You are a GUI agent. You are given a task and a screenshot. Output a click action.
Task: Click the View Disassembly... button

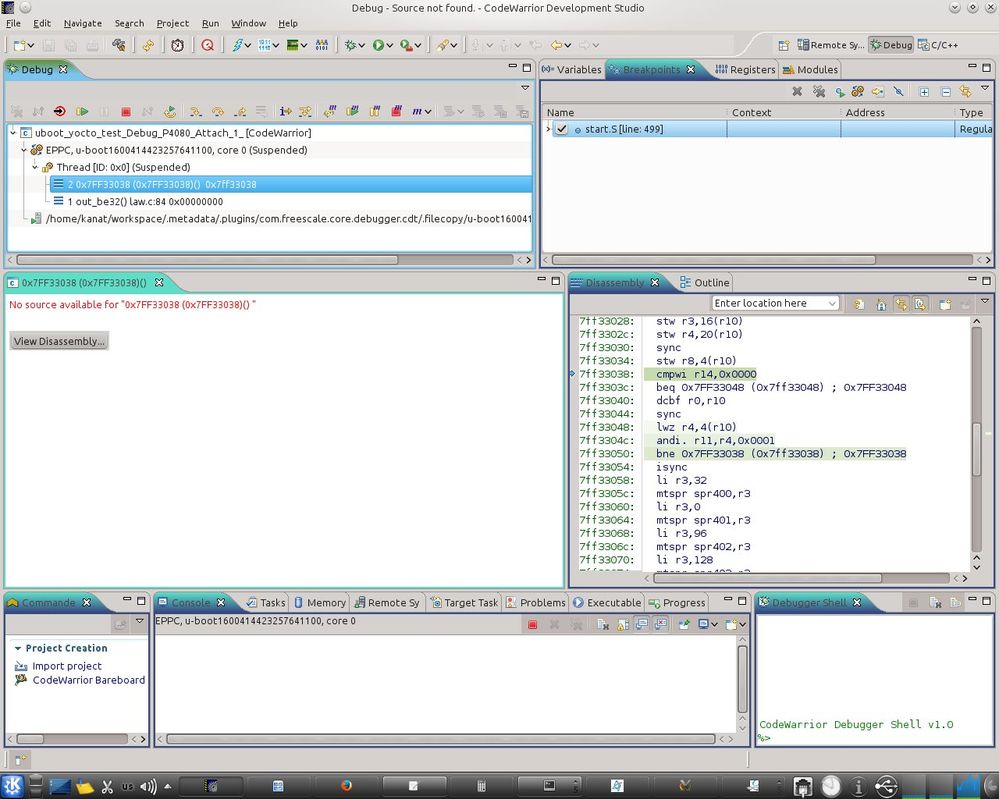click(59, 341)
